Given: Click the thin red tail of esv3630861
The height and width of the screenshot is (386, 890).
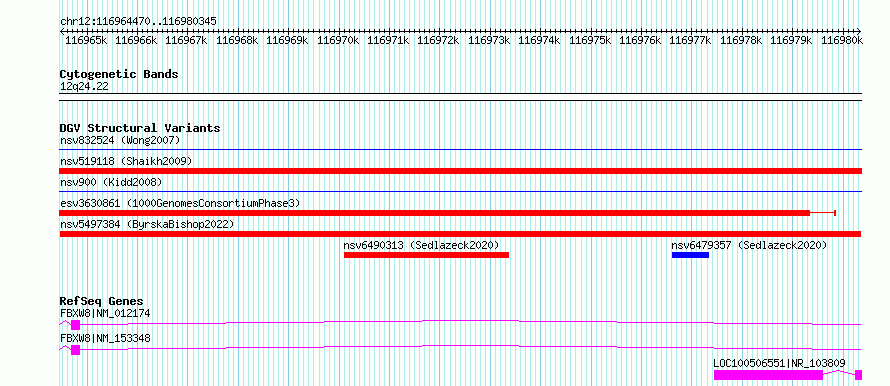Looking at the screenshot, I should (823, 213).
